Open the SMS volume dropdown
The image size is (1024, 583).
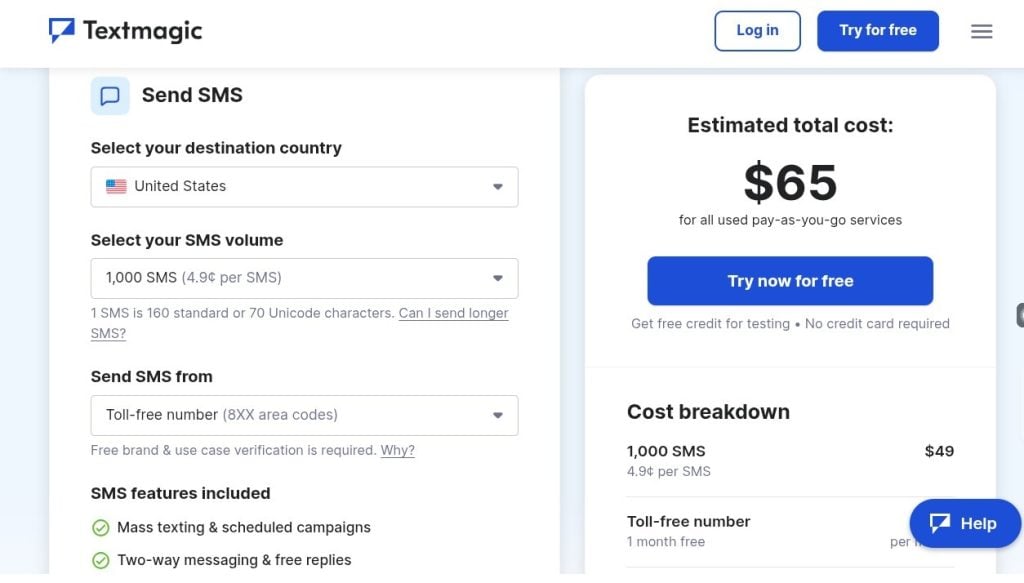coord(304,278)
